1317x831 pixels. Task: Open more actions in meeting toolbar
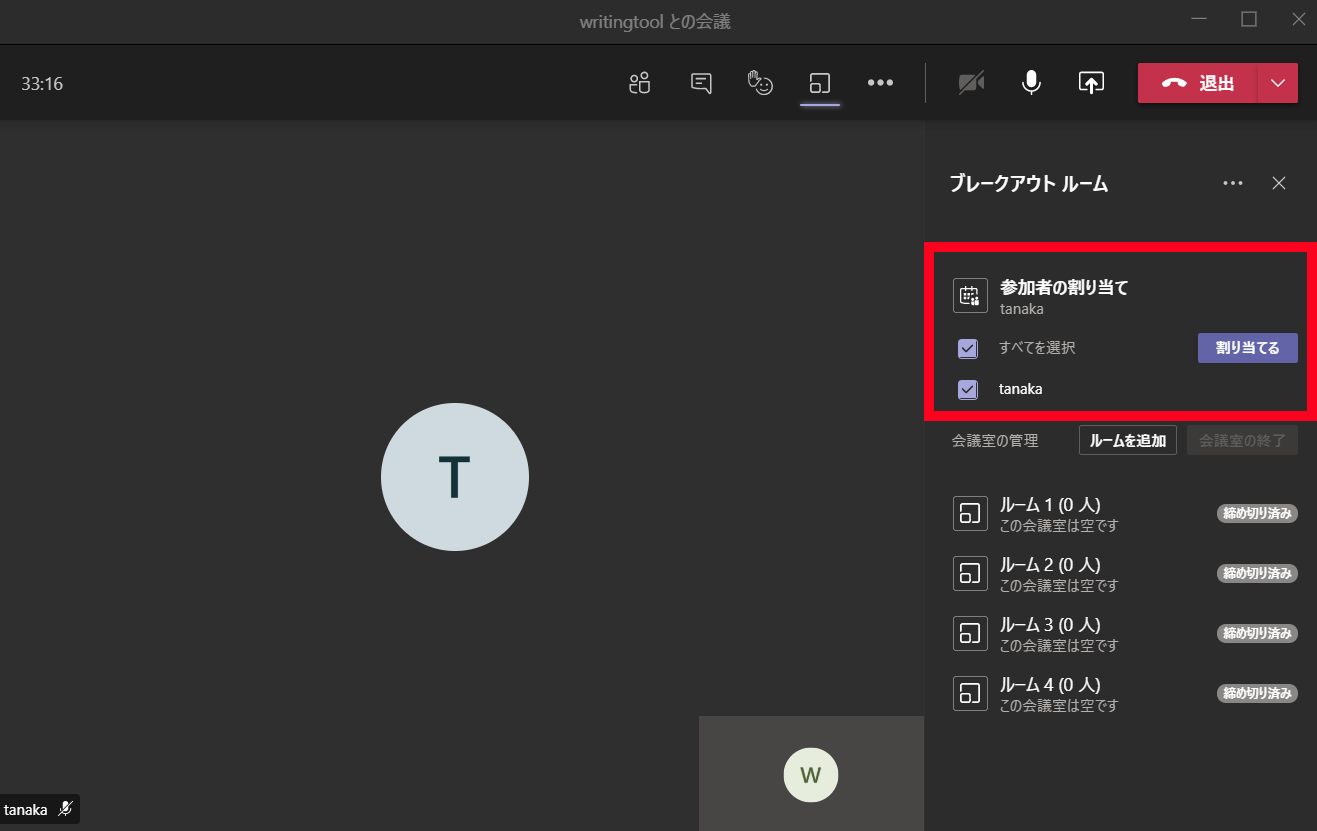(x=880, y=83)
